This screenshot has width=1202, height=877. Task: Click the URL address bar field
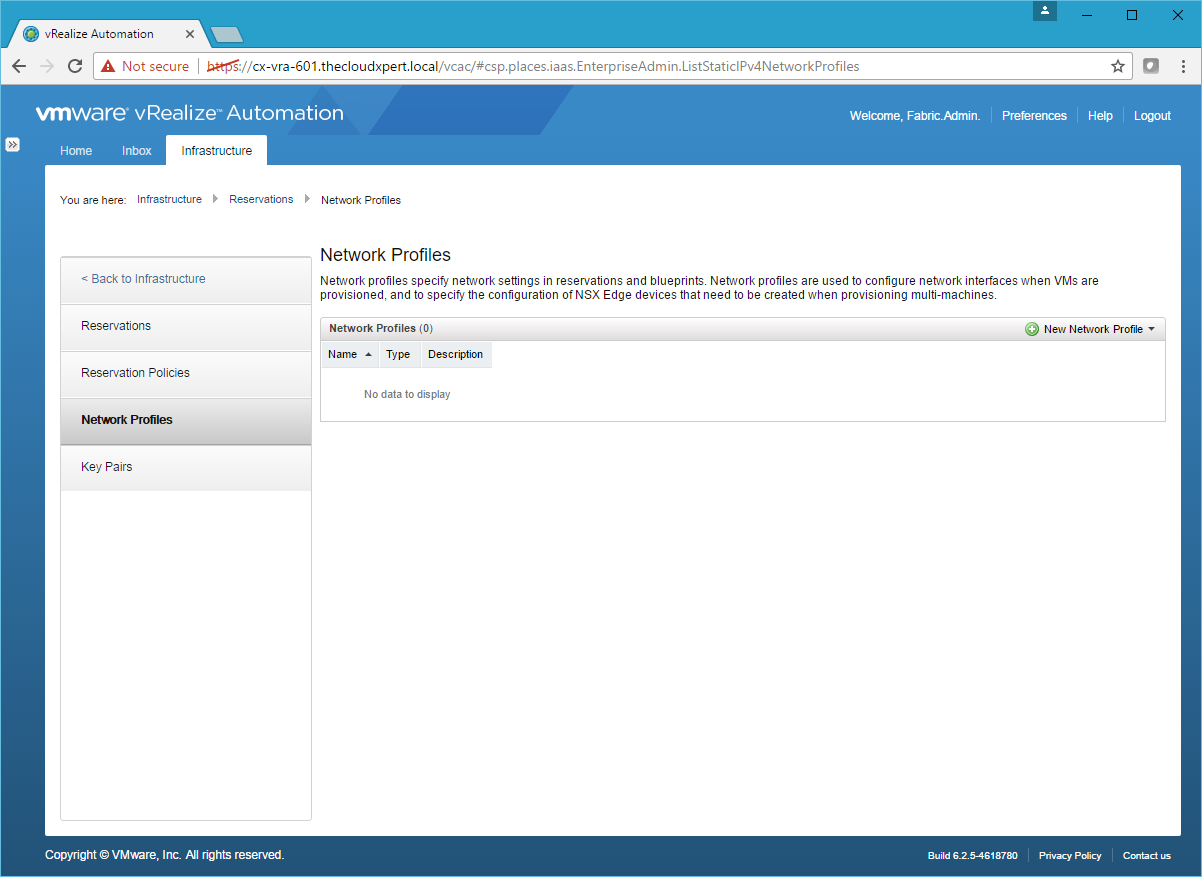coord(600,66)
